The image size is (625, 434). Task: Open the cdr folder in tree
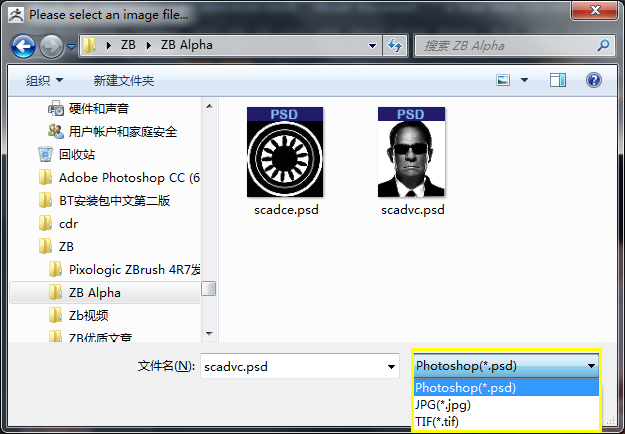coord(69,224)
